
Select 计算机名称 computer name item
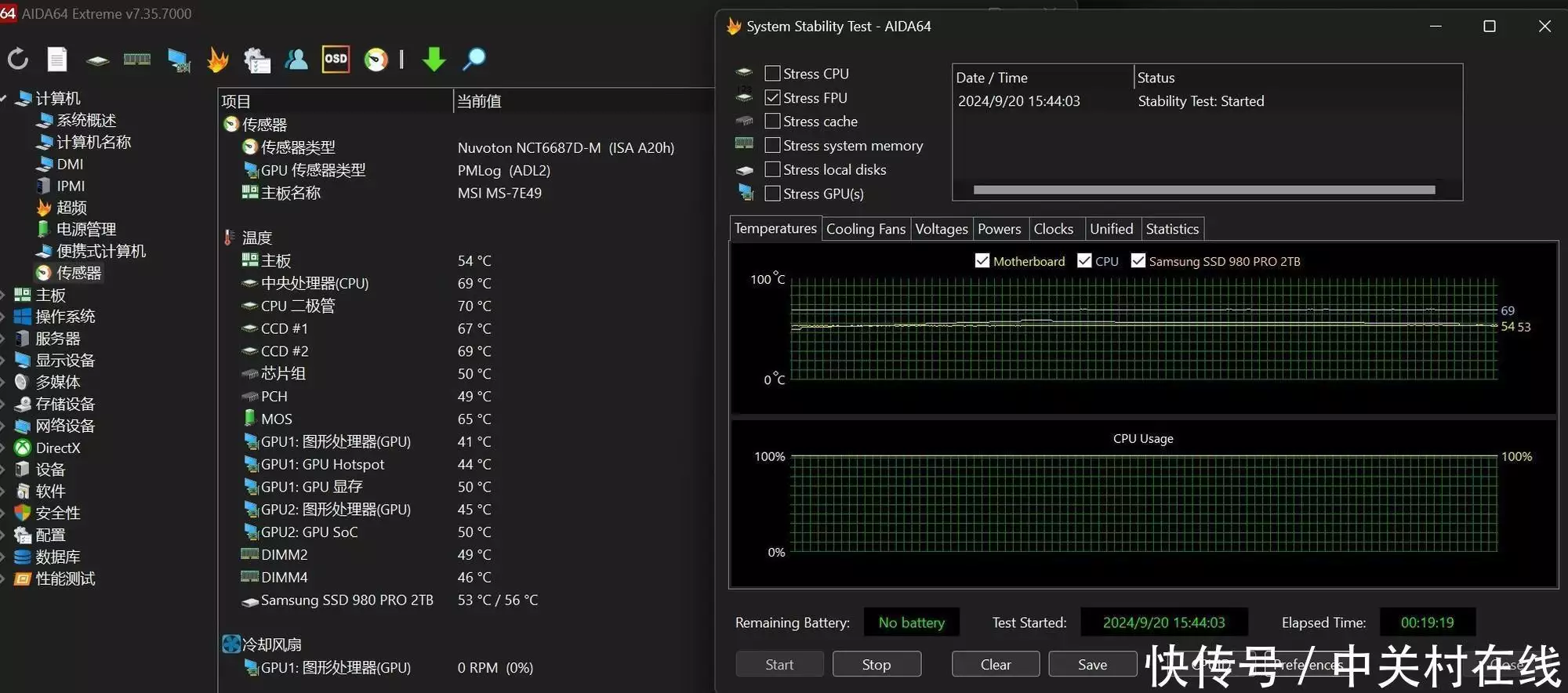(84, 142)
